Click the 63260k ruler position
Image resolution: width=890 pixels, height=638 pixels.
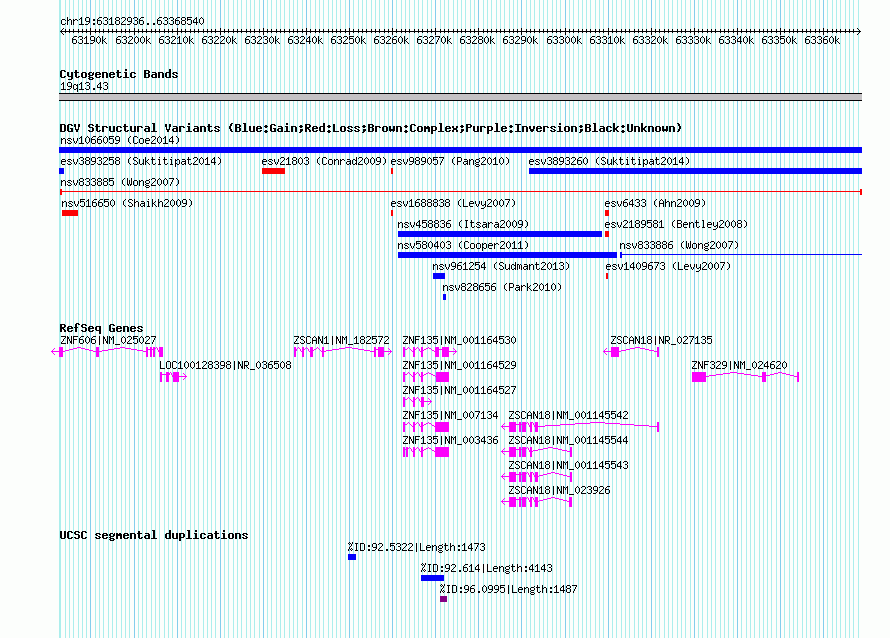pyautogui.click(x=391, y=40)
